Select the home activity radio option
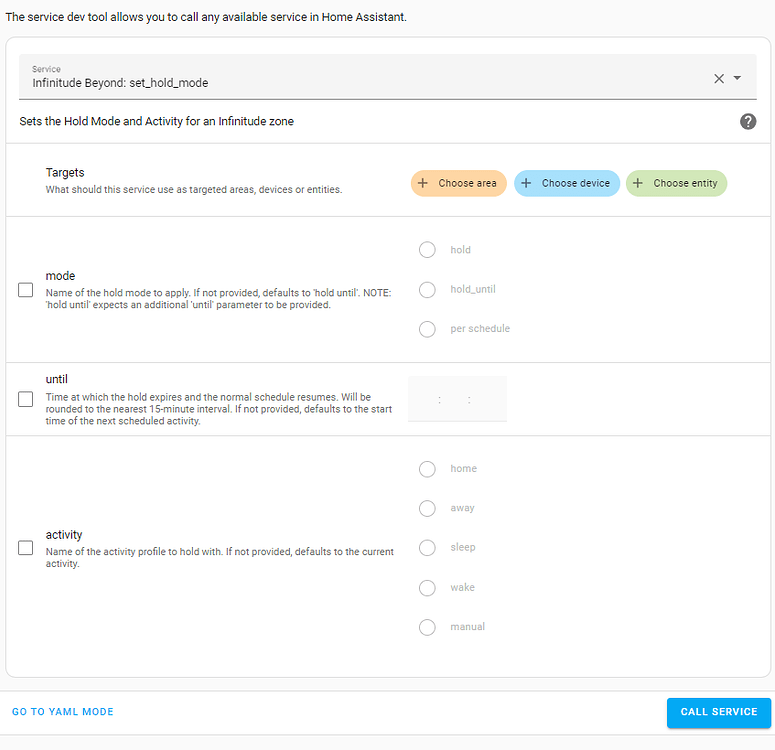This screenshot has height=750, width=775. (427, 469)
